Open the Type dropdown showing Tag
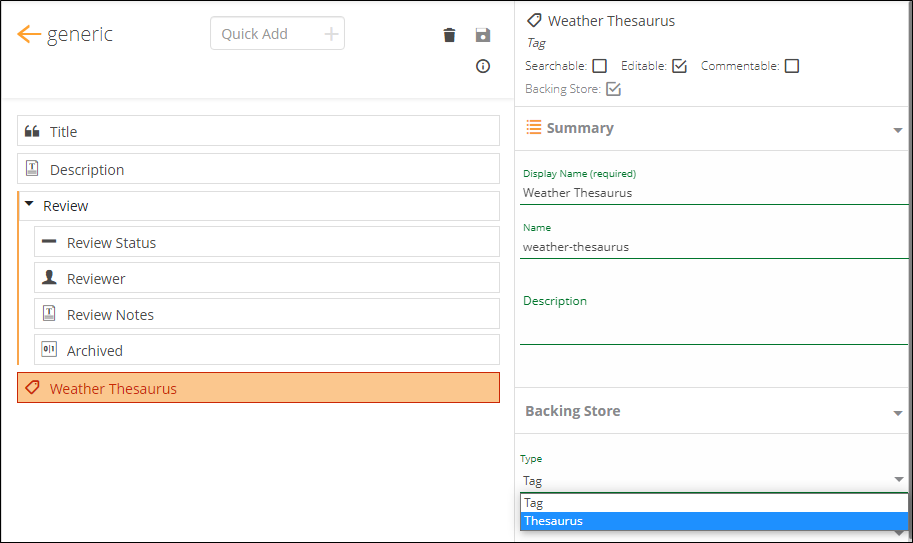This screenshot has height=543, width=913. point(712,481)
